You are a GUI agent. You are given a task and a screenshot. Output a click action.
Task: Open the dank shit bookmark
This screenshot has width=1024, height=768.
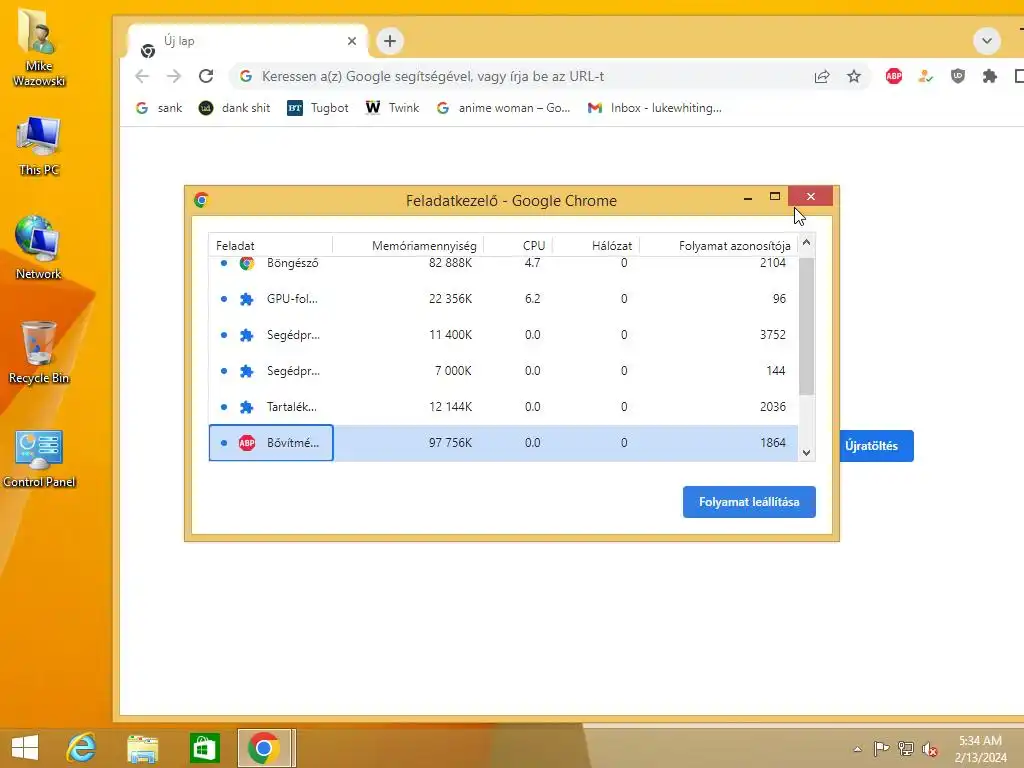(x=234, y=108)
